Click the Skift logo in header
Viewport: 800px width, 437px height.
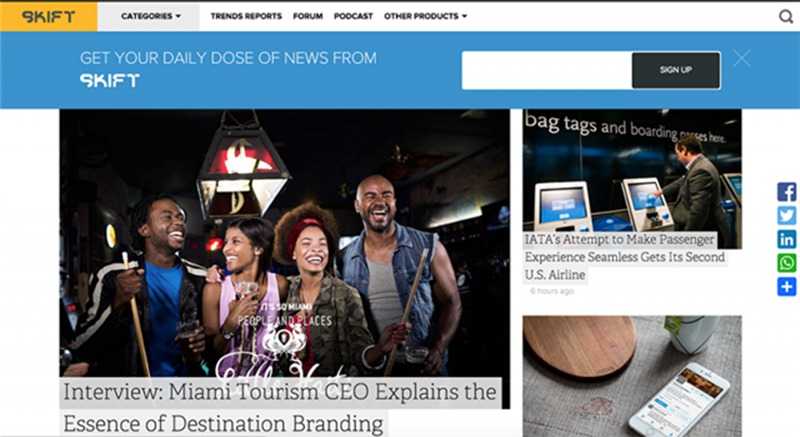(48, 16)
